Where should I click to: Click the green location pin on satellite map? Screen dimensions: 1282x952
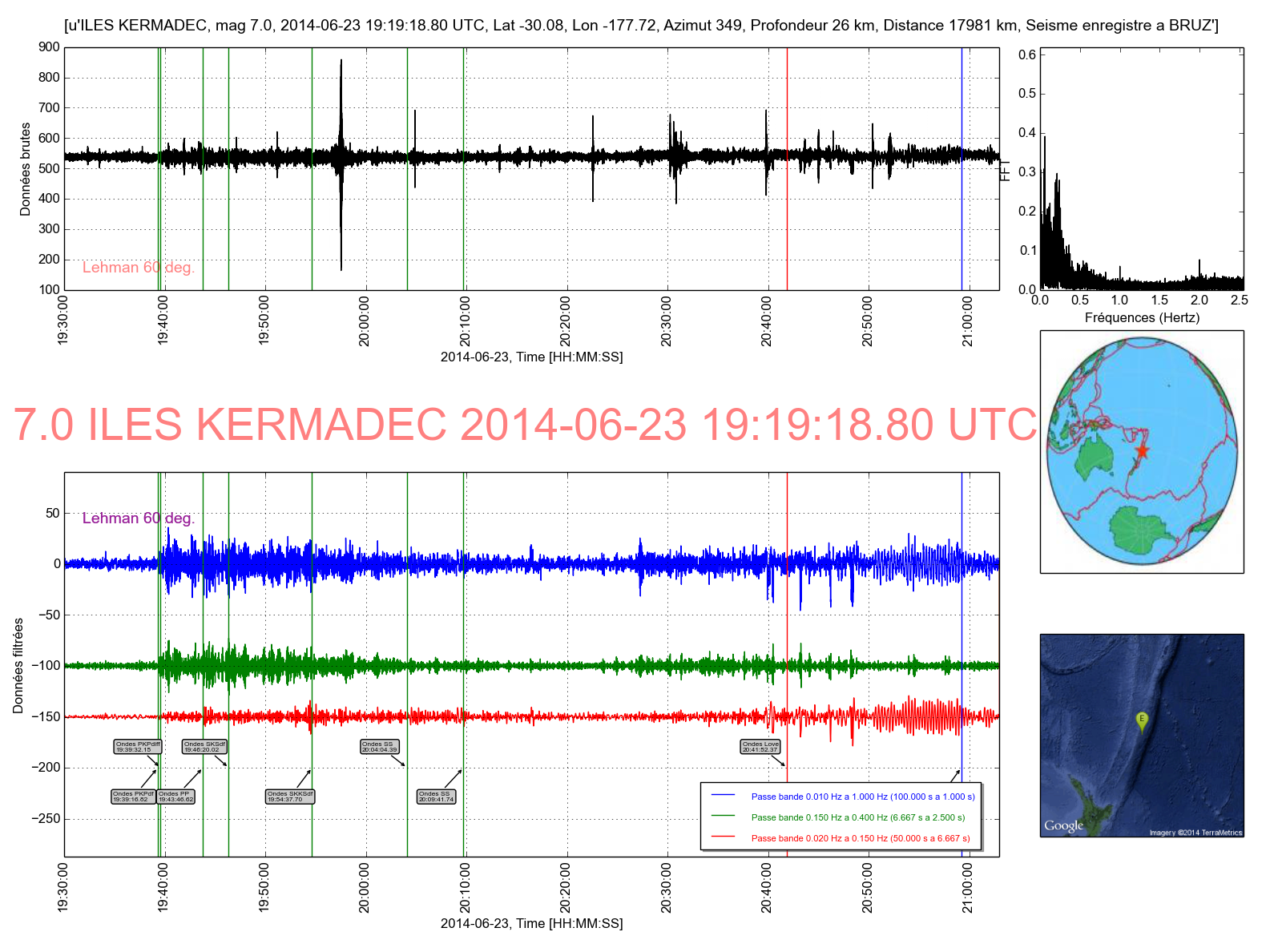[1142, 720]
